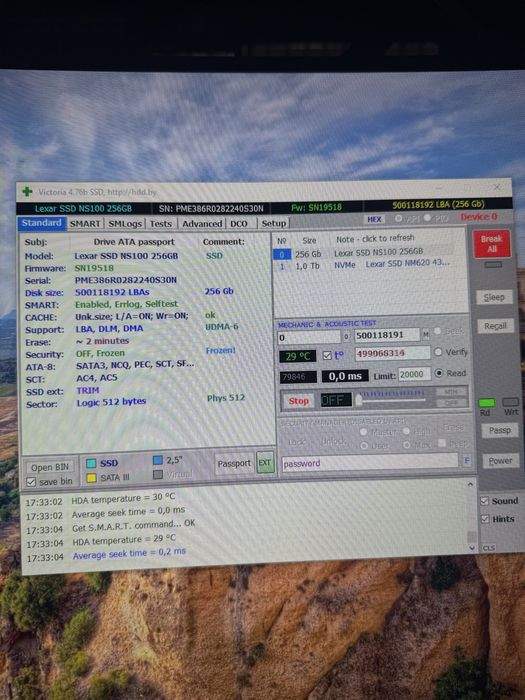Click the 'Note - click to refresh' header
The image size is (525, 700).
coord(375,239)
